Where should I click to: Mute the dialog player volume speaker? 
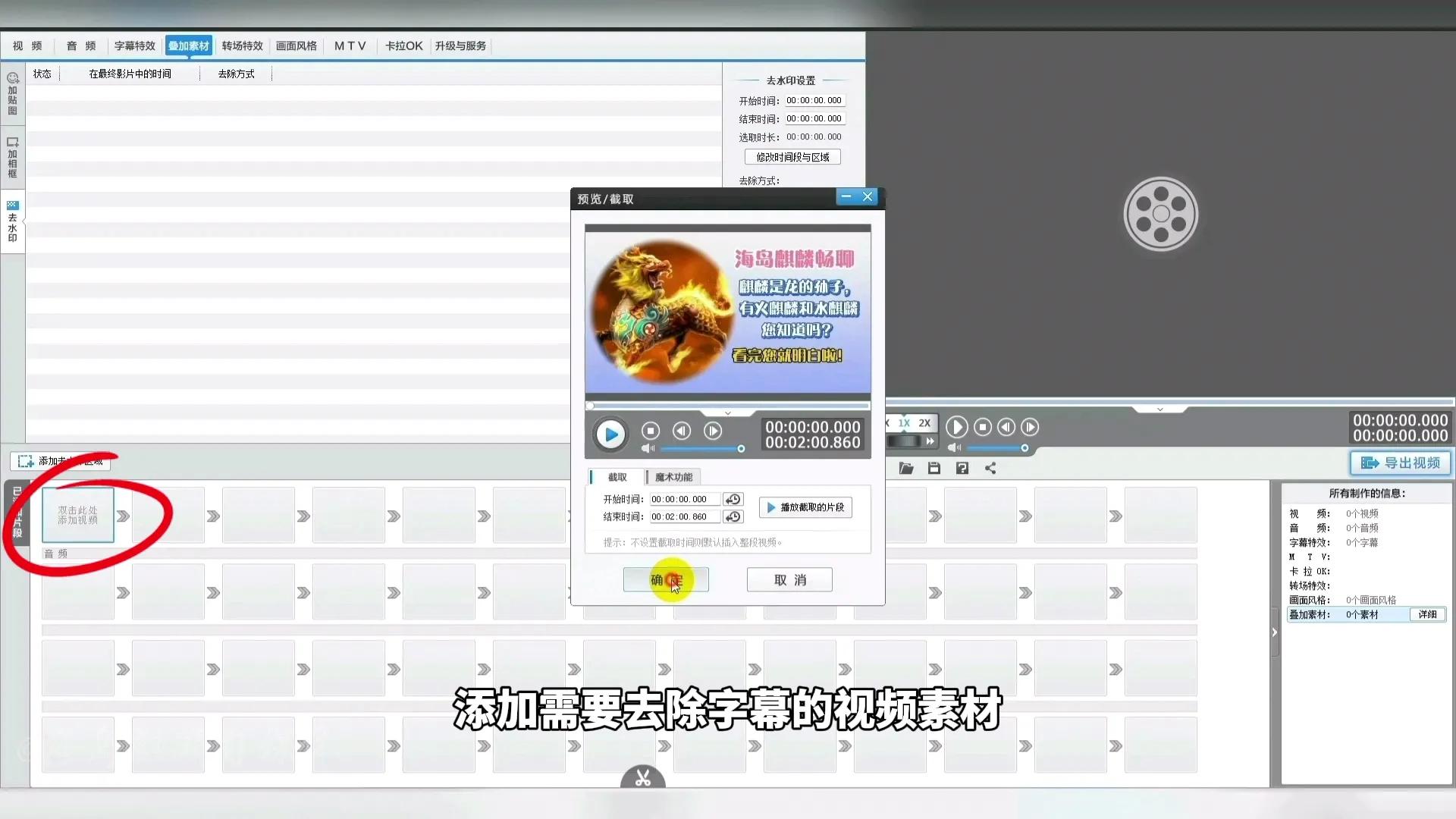click(x=648, y=448)
